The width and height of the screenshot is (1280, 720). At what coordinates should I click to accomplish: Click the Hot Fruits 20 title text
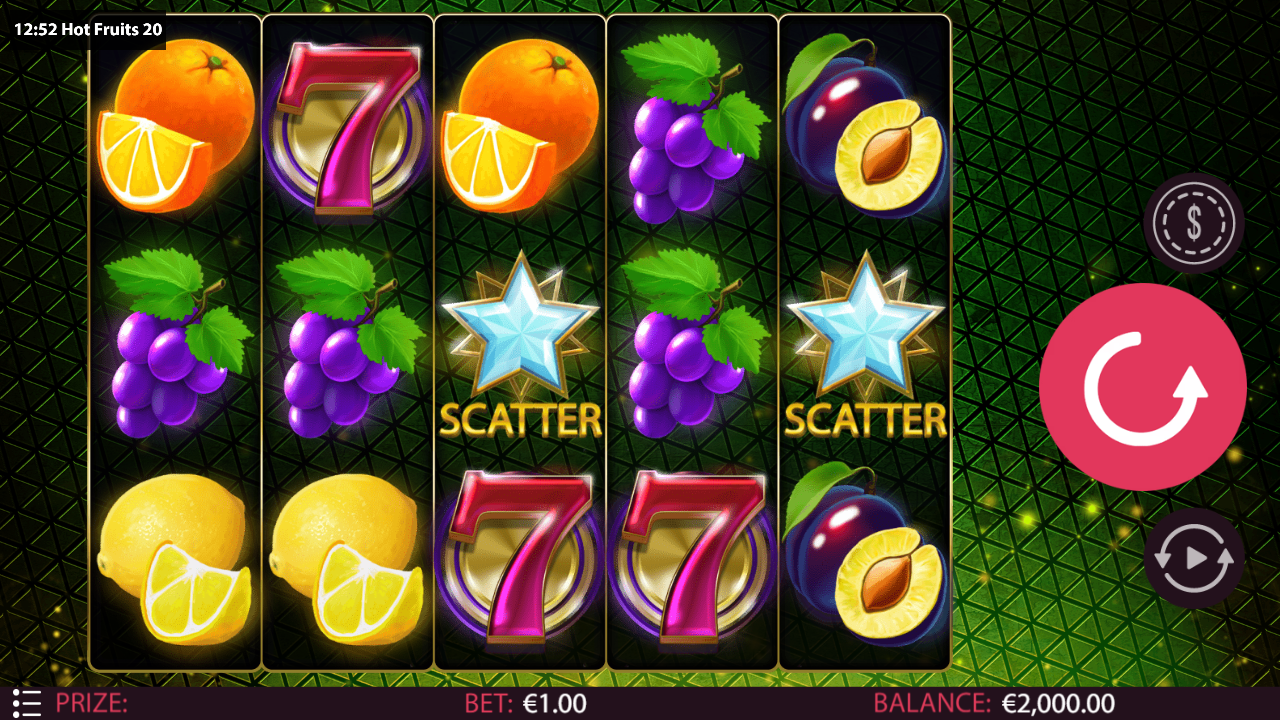(x=111, y=29)
